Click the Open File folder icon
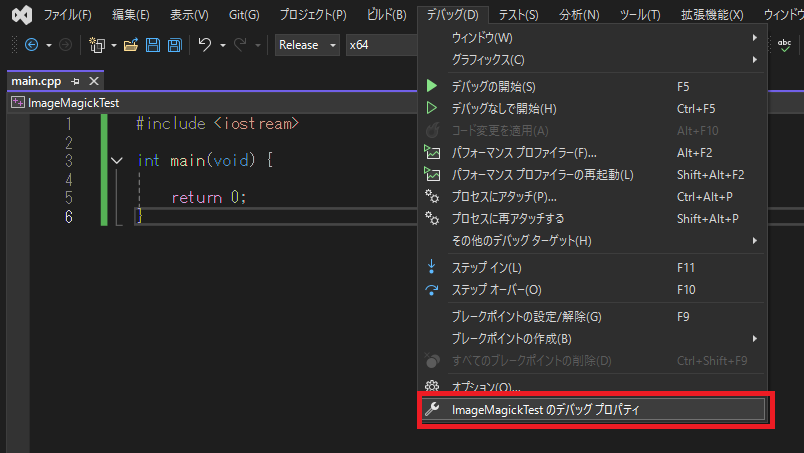The height and width of the screenshot is (453, 804). [132, 45]
